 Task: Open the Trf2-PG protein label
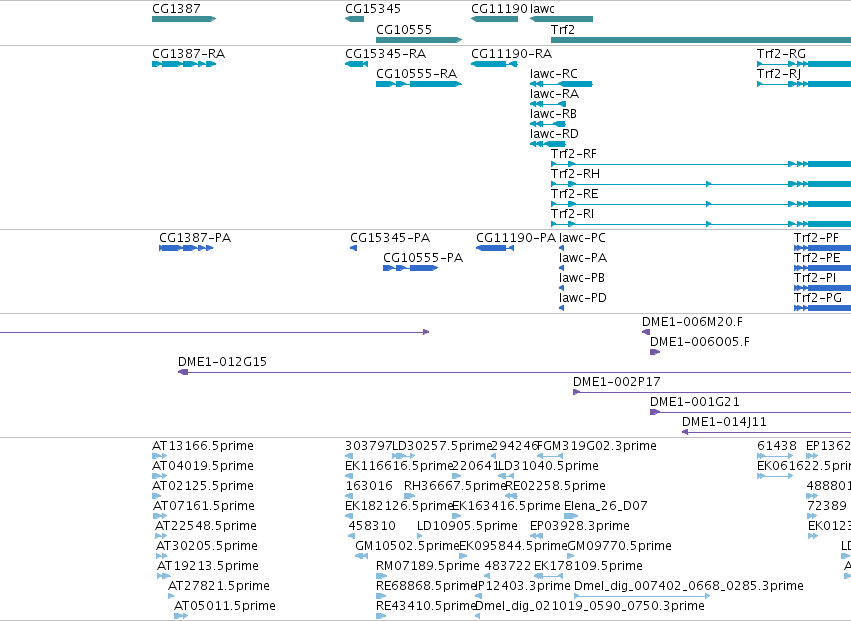coord(818,298)
